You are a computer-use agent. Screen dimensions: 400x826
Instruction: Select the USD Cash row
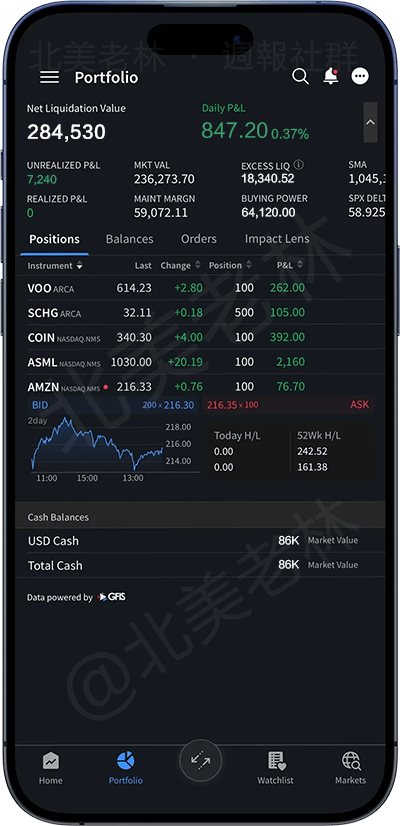click(x=200, y=540)
